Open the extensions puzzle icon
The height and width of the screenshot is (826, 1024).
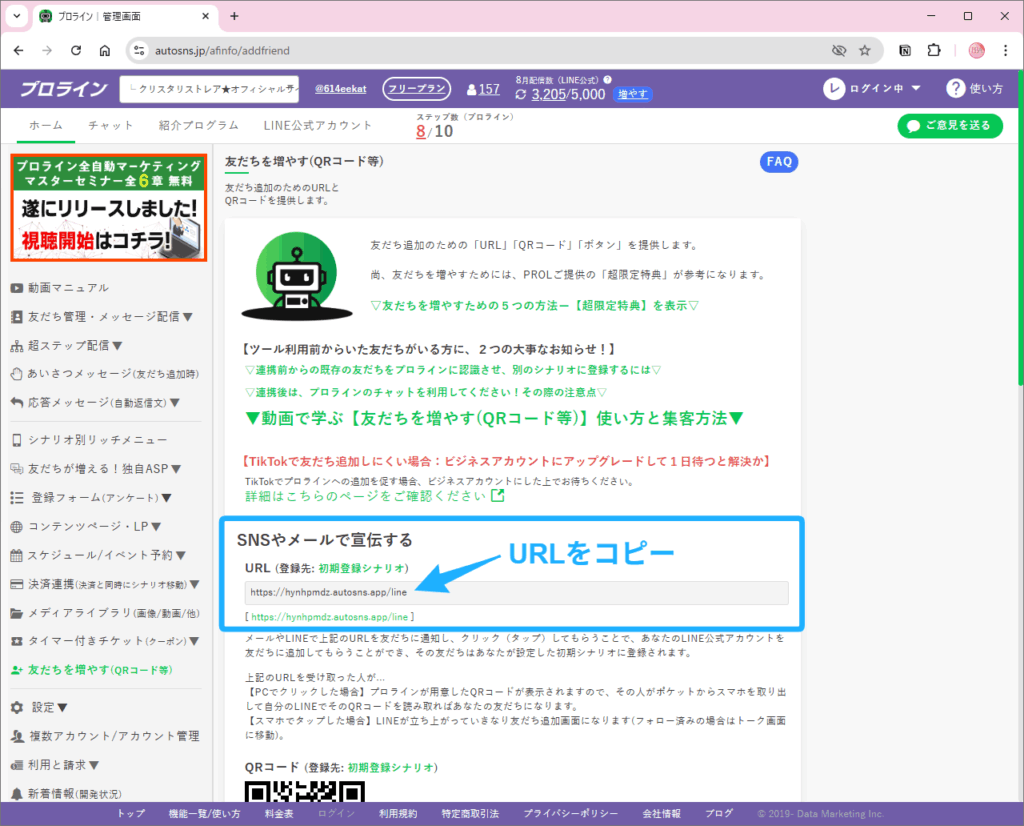pyautogui.click(x=934, y=50)
